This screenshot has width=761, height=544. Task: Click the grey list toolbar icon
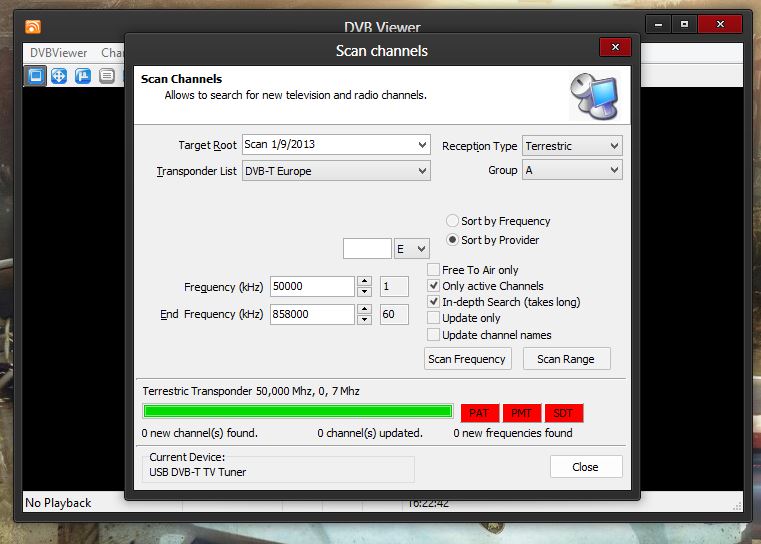107,76
